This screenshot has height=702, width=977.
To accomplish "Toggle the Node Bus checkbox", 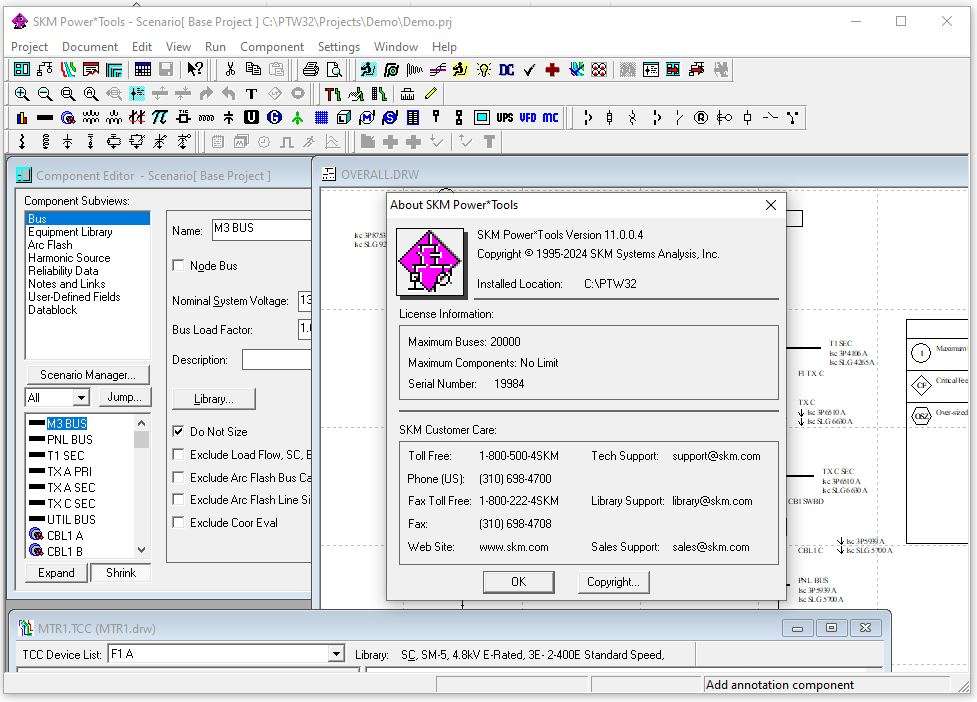I will click(178, 265).
